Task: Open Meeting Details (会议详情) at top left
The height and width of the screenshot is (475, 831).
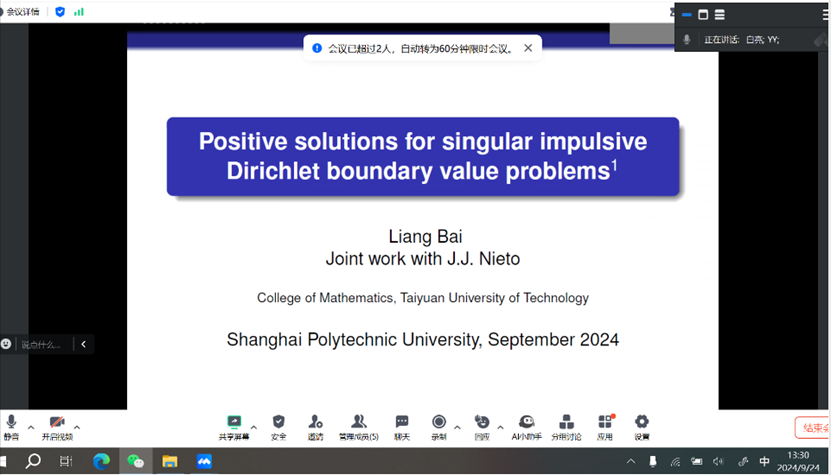Action: pos(24,12)
